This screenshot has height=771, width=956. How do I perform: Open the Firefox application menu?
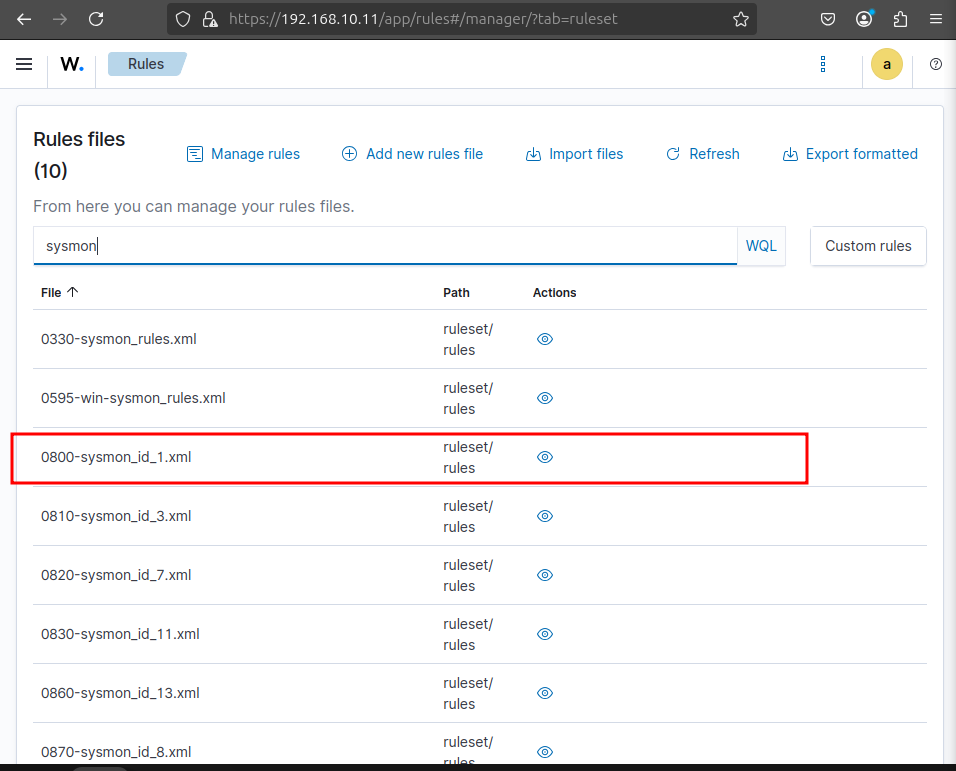[x=935, y=19]
